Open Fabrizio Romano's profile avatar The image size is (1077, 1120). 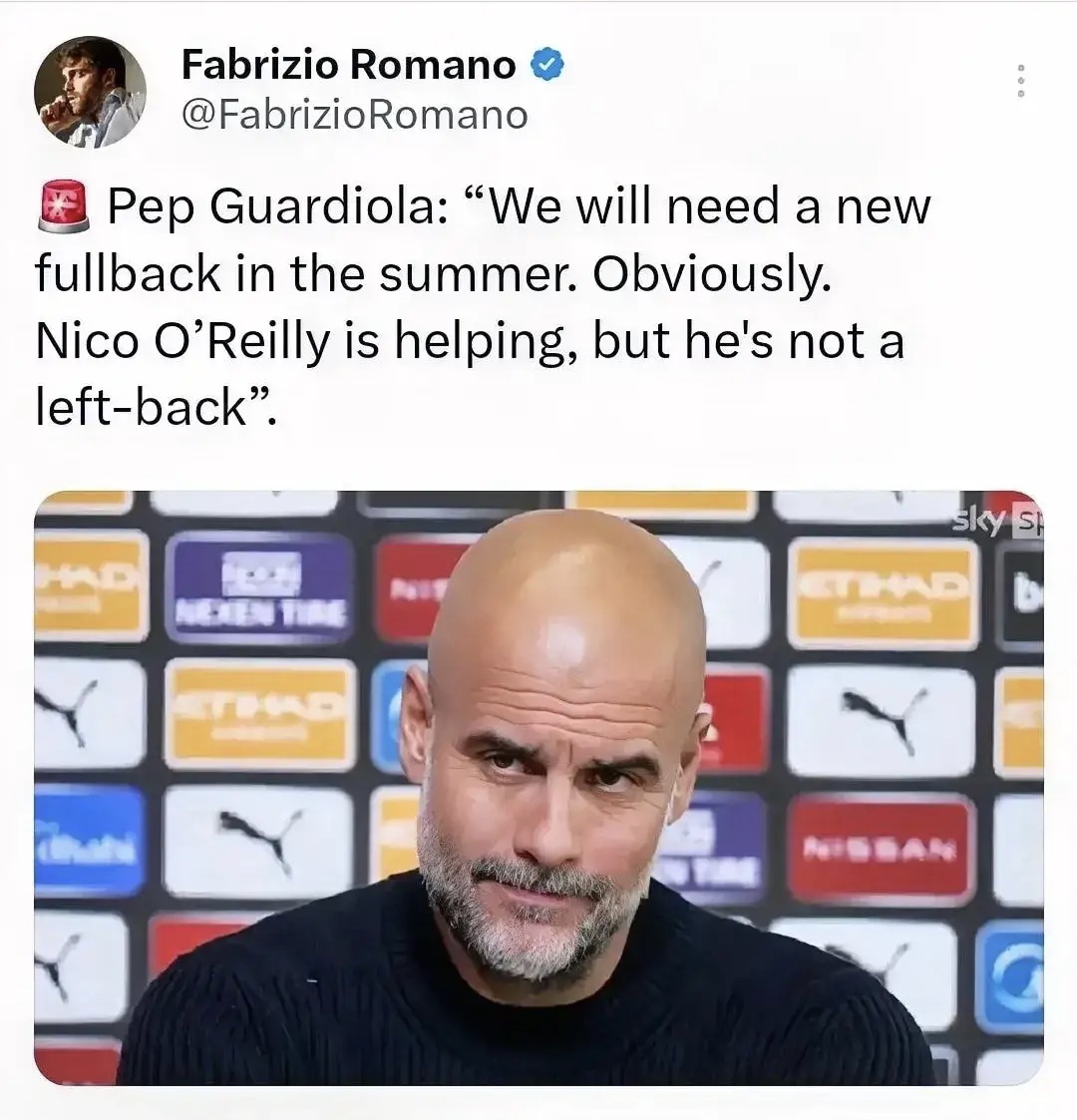(90, 92)
